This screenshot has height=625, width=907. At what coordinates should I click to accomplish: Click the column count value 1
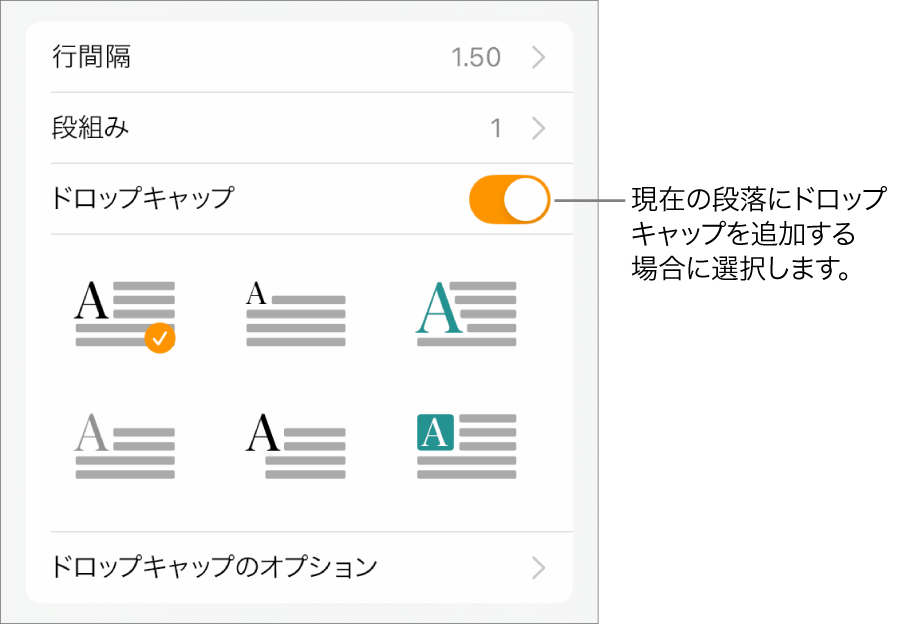496,128
